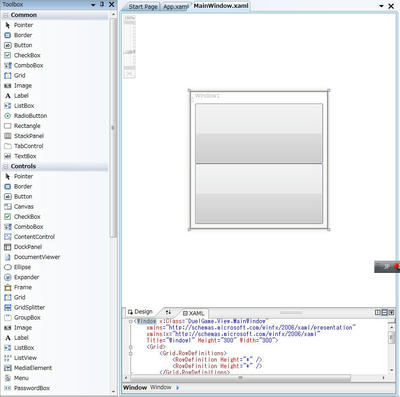400x397 pixels.
Task: Open the toolbox window position dropdown
Action: [x=93, y=5]
